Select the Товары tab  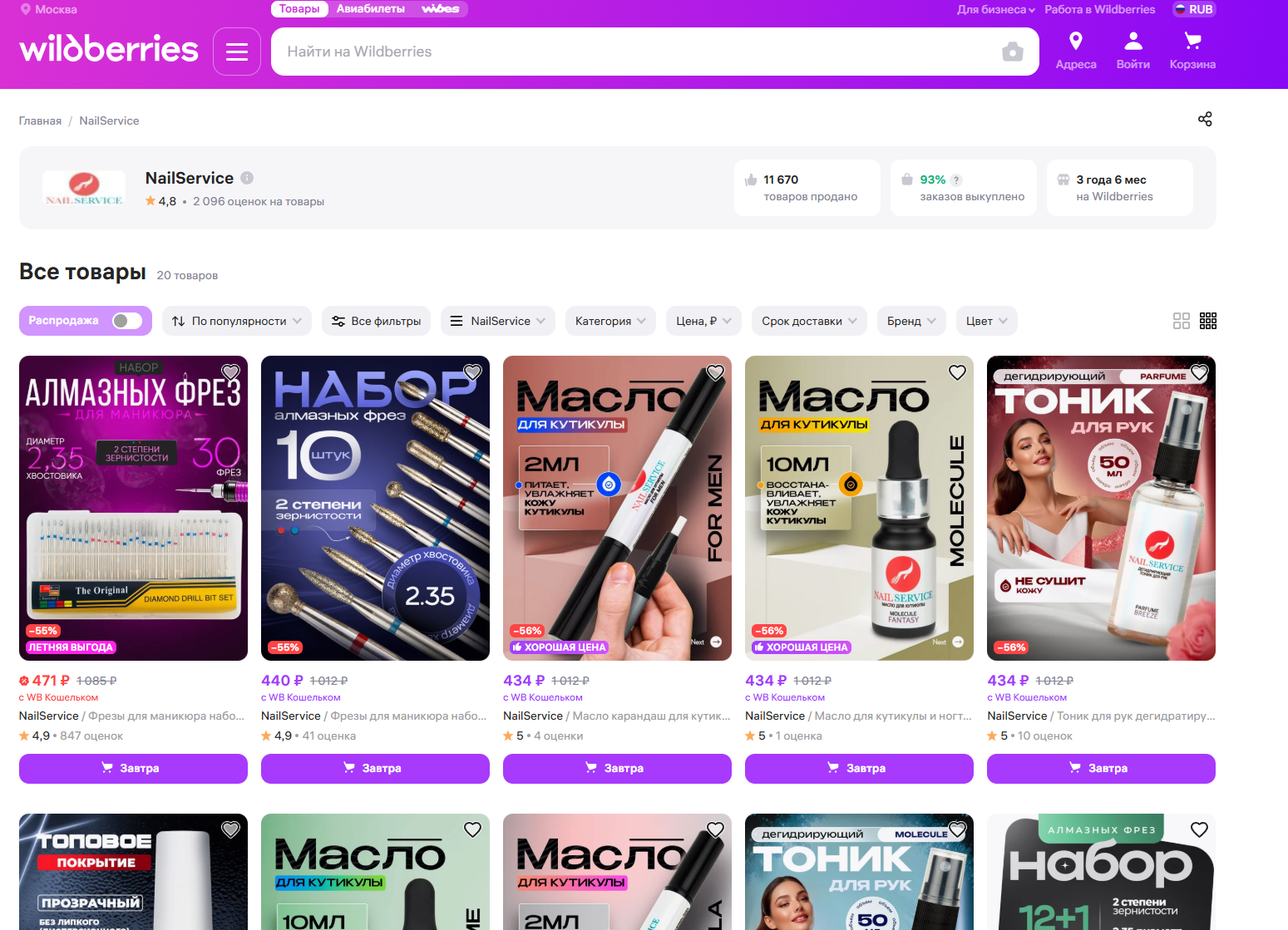pyautogui.click(x=299, y=9)
